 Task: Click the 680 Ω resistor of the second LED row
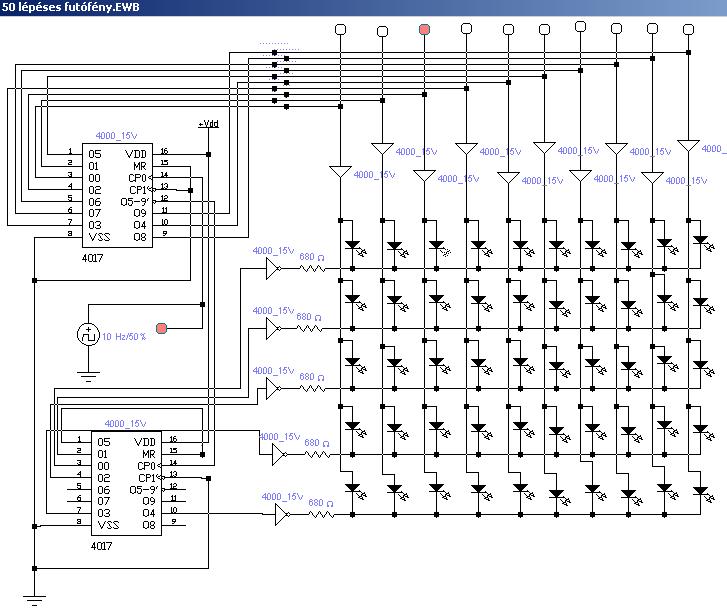(309, 329)
